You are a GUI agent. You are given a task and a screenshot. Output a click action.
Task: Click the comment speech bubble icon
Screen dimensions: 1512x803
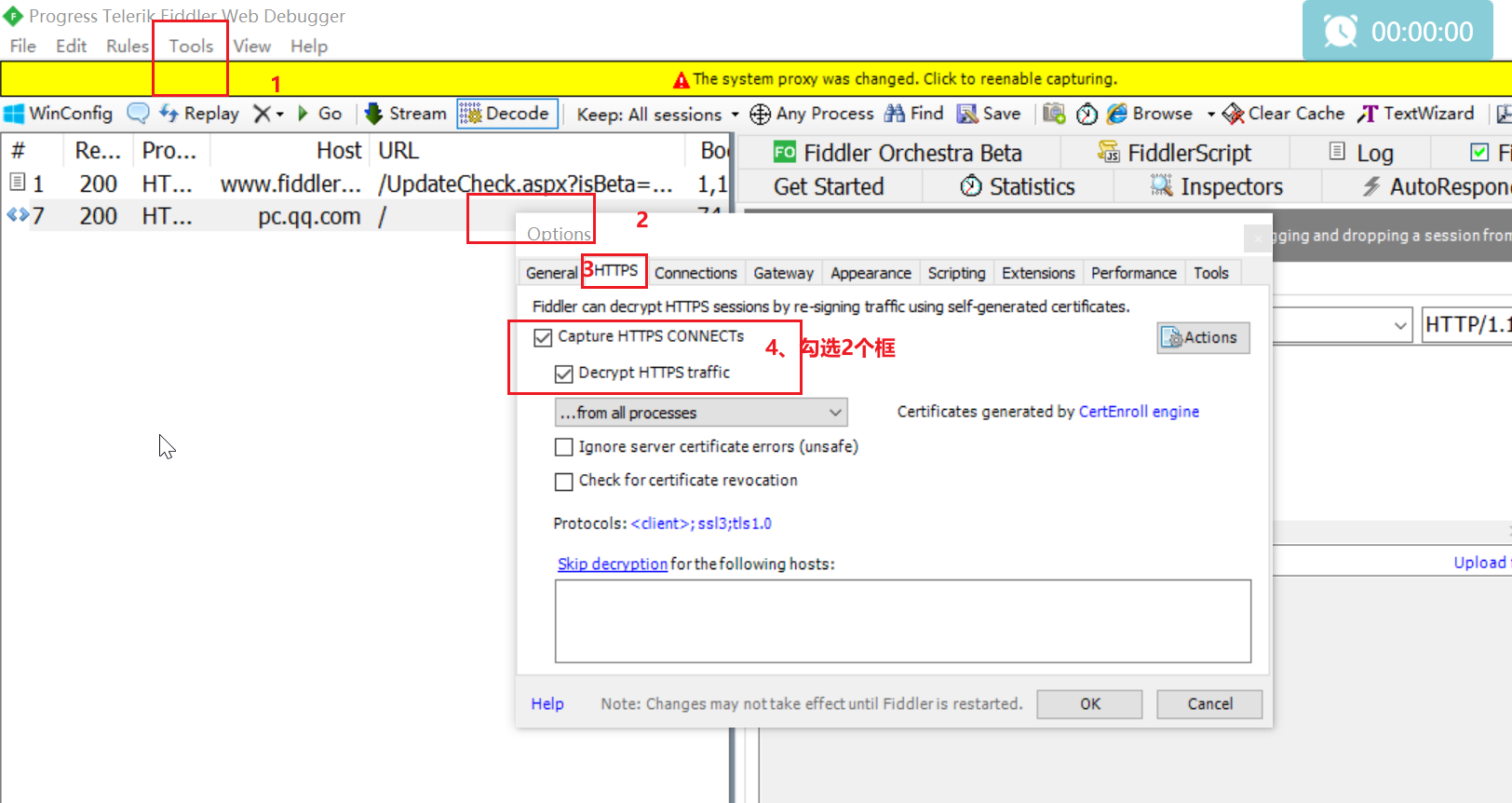click(138, 114)
